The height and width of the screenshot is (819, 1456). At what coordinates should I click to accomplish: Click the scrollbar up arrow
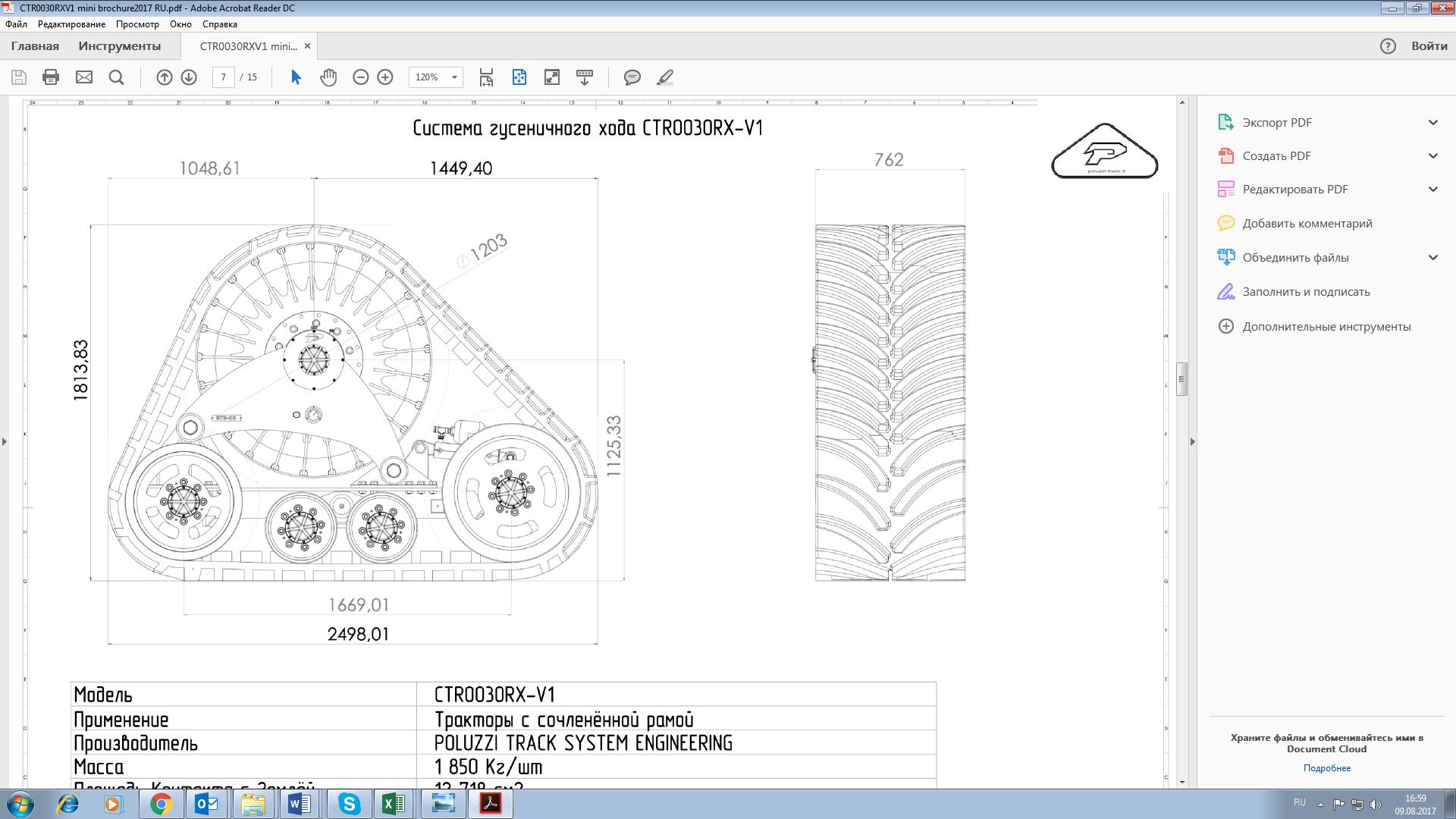(1181, 102)
